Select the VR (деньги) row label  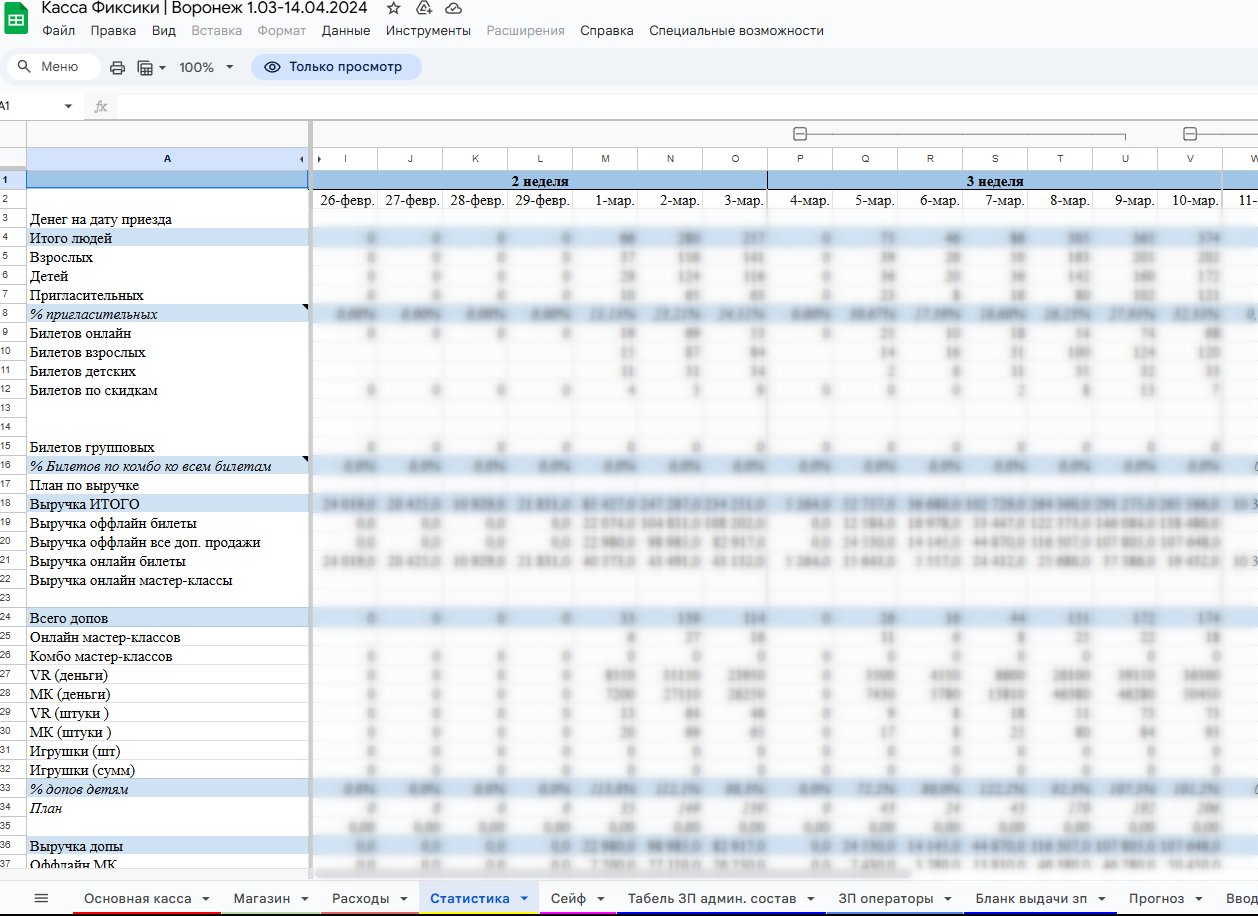coord(167,675)
